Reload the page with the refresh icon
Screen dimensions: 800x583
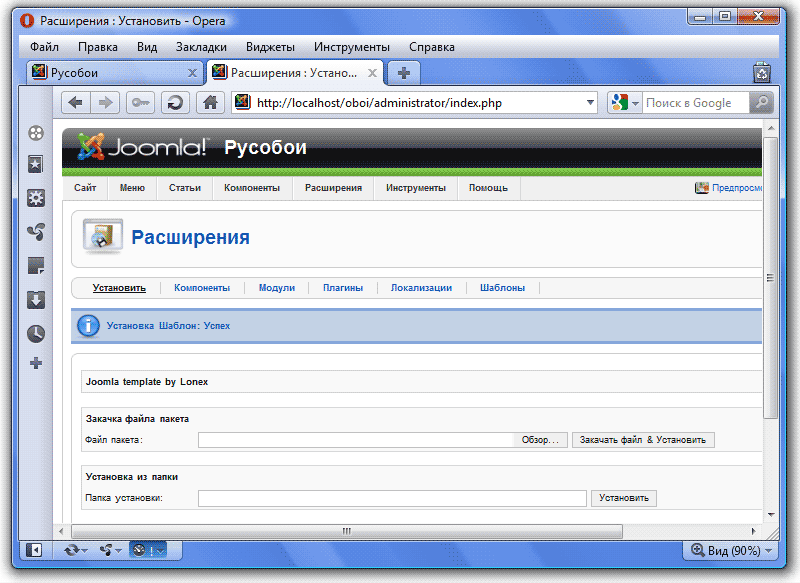tap(175, 103)
